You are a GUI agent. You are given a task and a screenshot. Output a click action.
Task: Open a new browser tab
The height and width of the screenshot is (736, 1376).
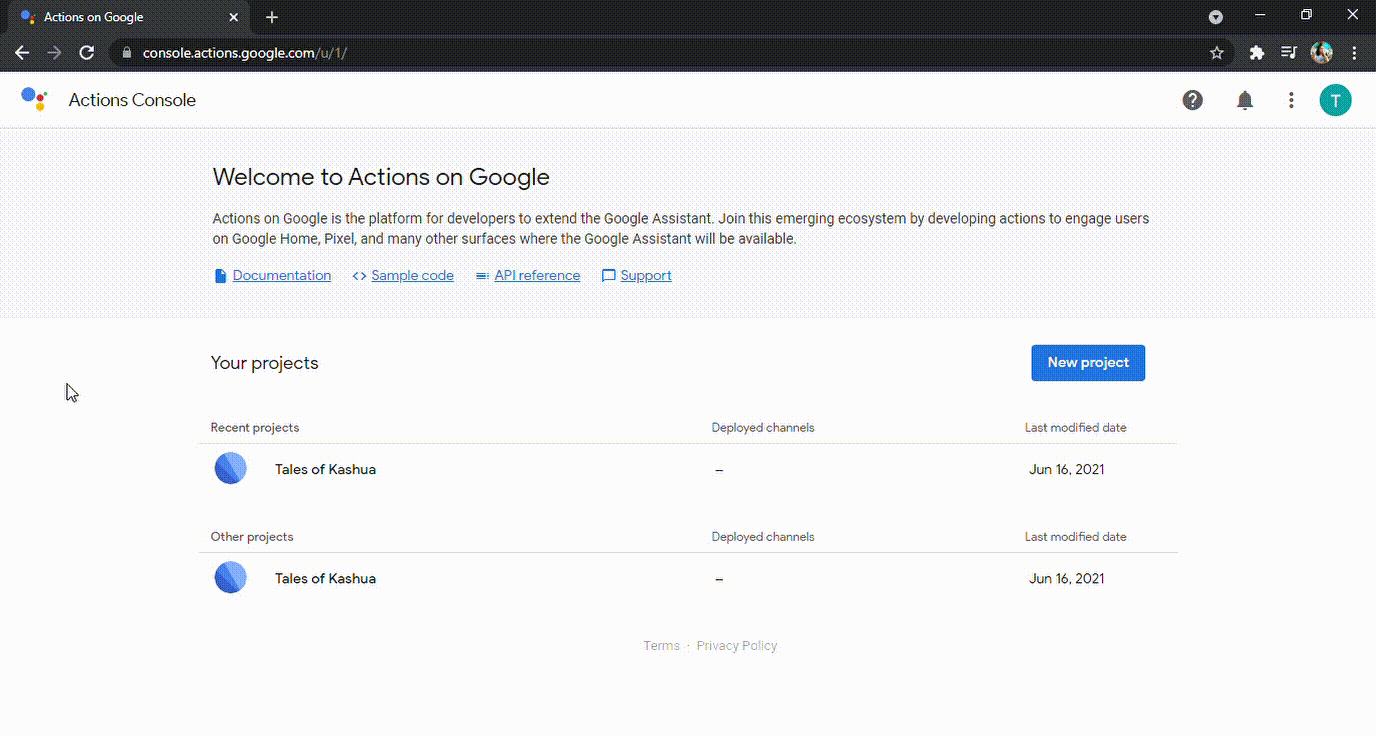click(272, 17)
